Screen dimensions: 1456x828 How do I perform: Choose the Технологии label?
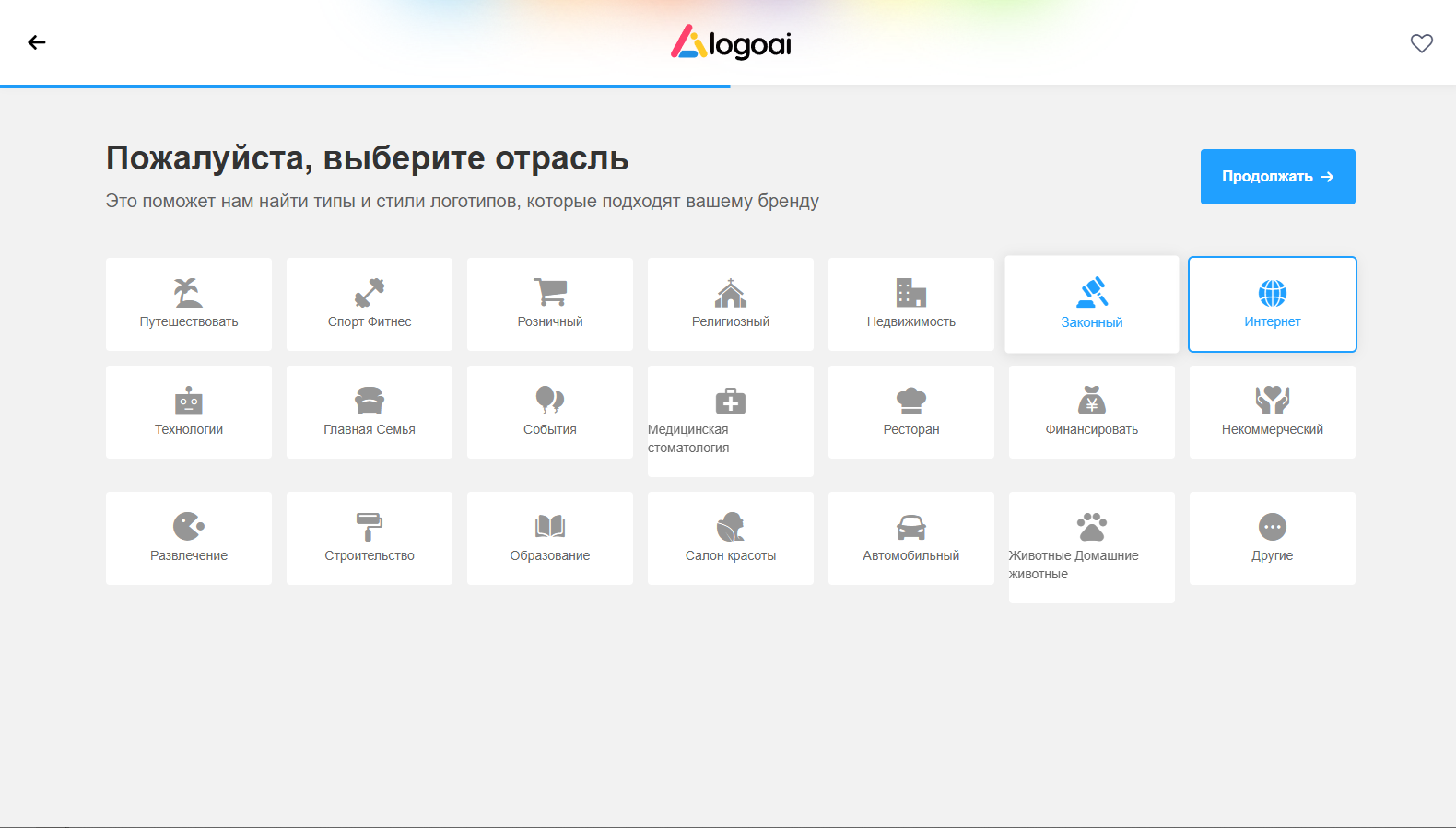[x=189, y=429]
